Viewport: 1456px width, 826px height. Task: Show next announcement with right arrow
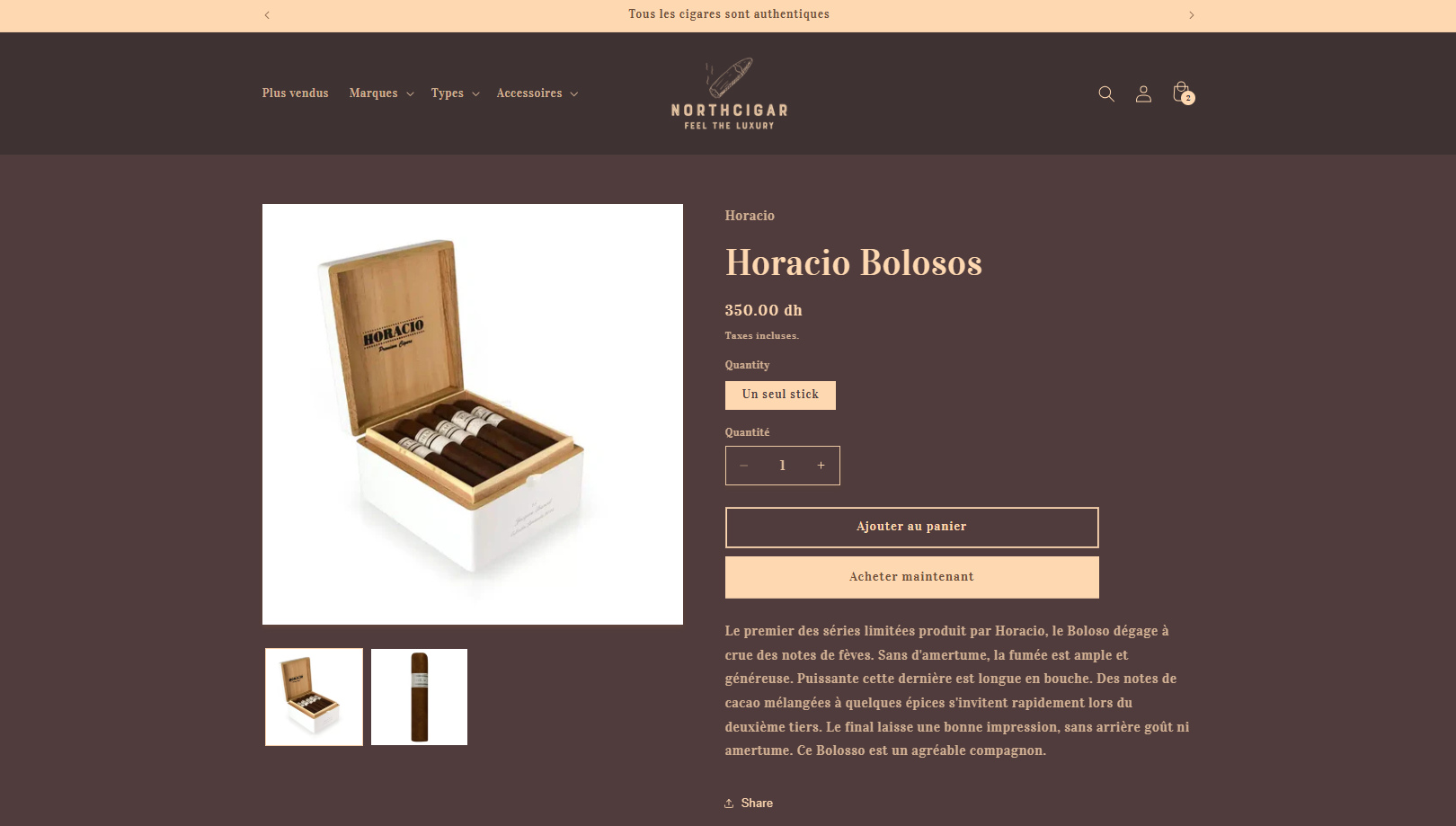[x=1192, y=15]
